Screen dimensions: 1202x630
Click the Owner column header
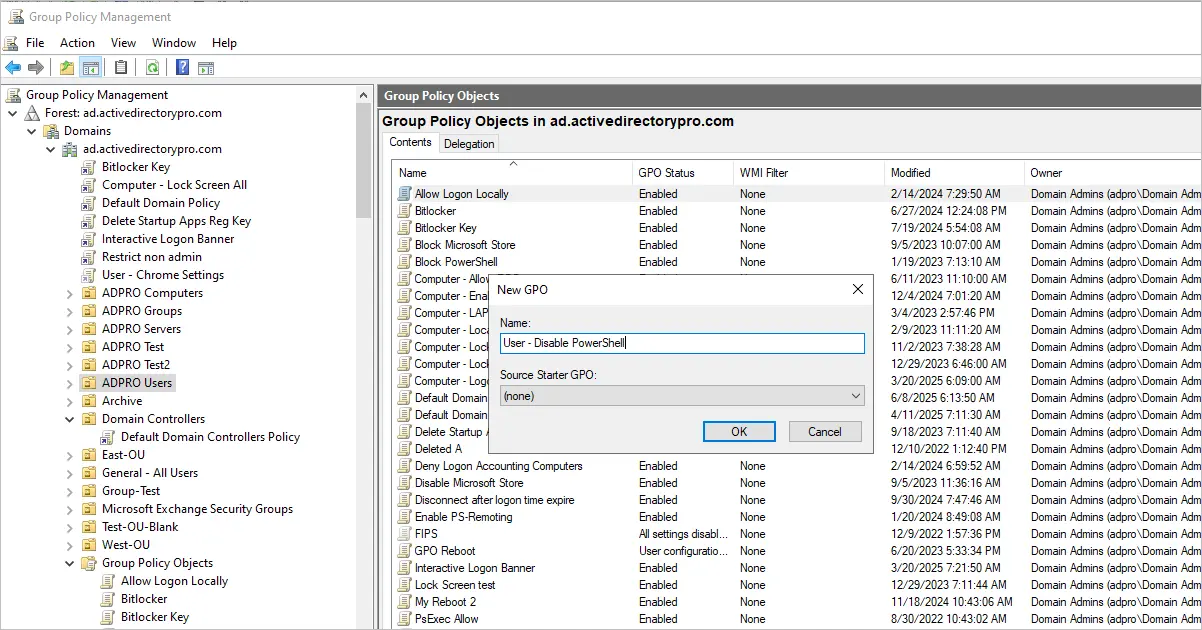1113,173
